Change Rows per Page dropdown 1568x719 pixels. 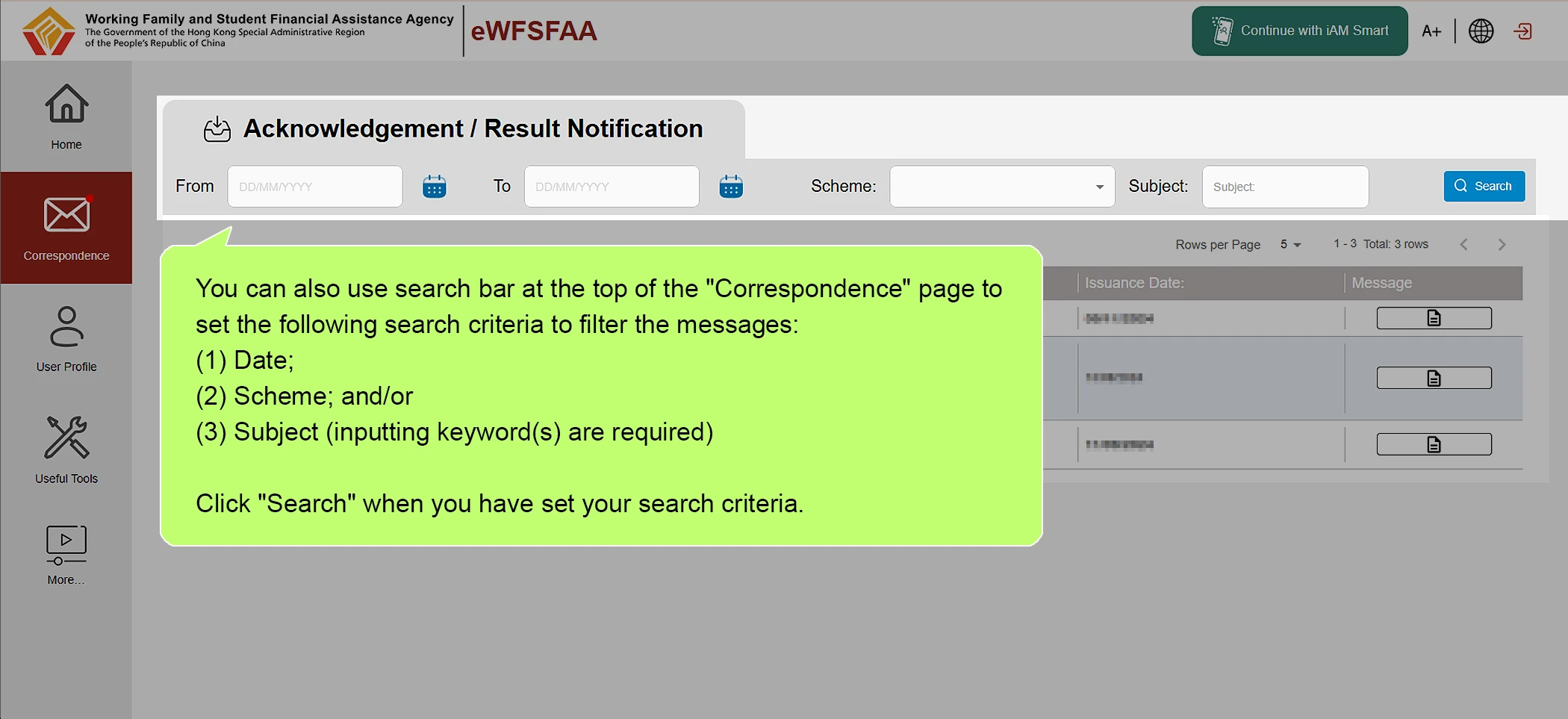(1290, 244)
